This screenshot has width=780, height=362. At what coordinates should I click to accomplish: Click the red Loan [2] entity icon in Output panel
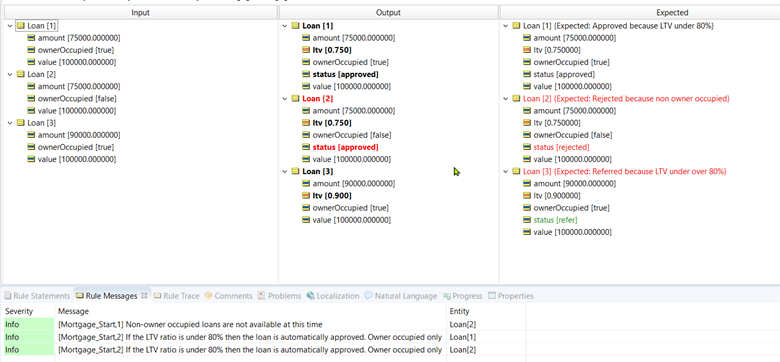pos(295,98)
